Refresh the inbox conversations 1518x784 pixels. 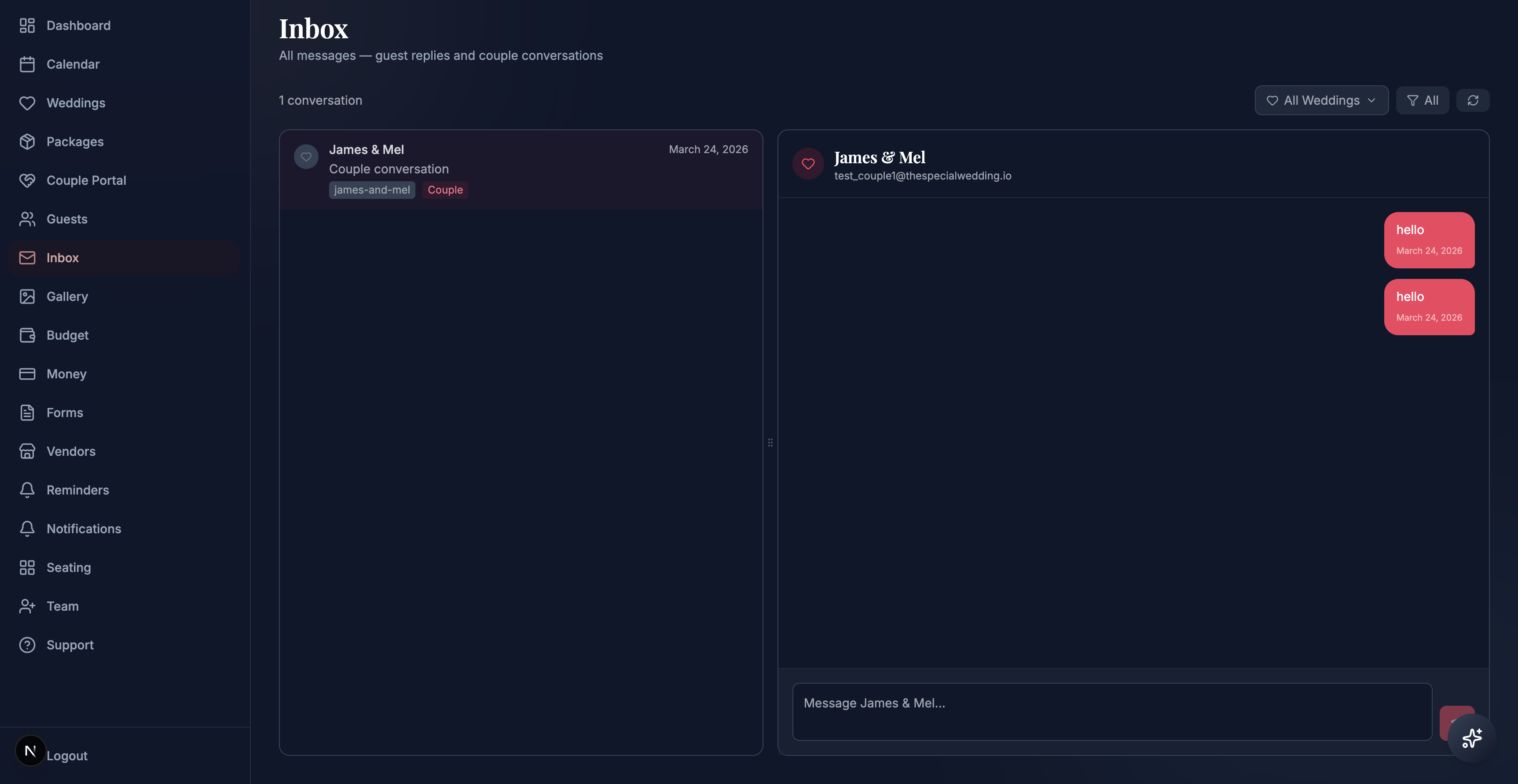[x=1473, y=100]
